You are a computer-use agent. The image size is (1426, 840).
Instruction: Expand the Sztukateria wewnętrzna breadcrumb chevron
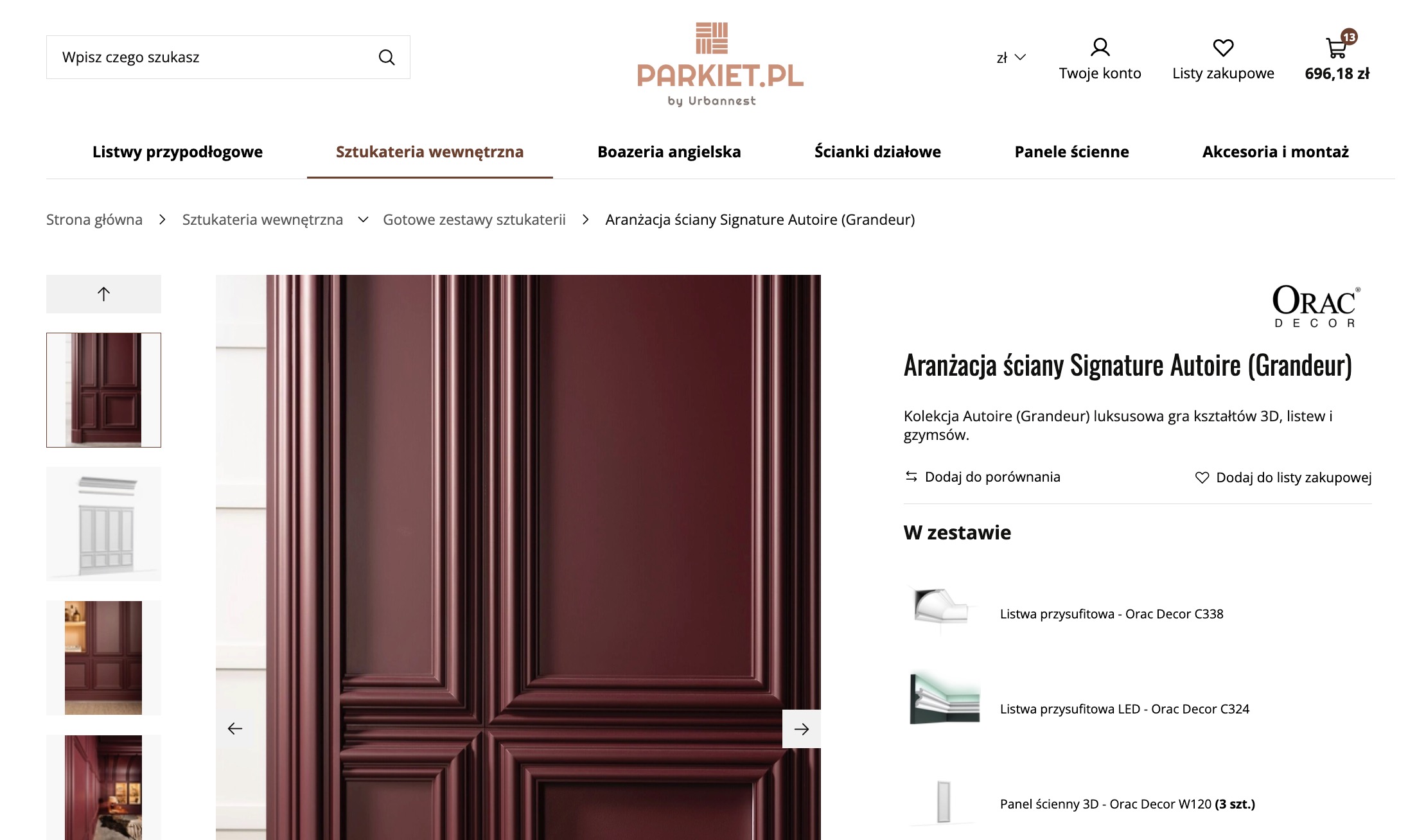(363, 220)
